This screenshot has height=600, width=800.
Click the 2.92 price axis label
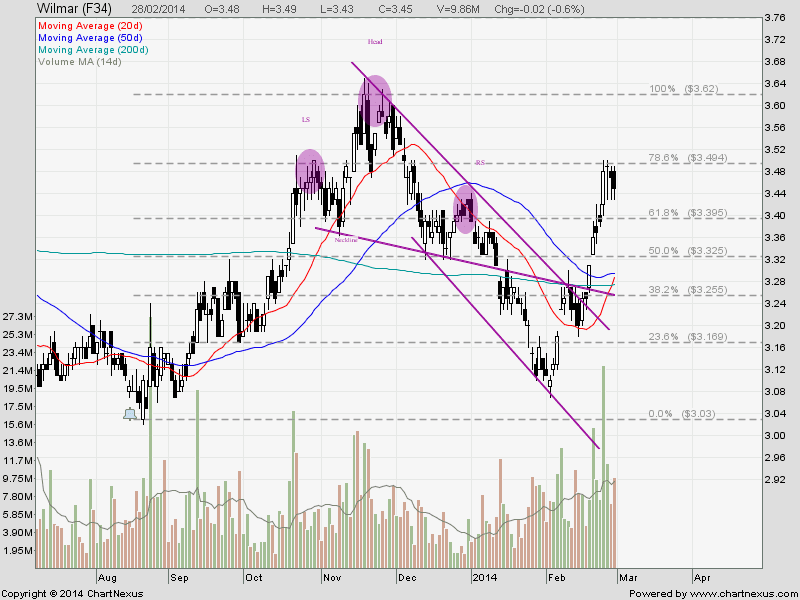coord(774,480)
